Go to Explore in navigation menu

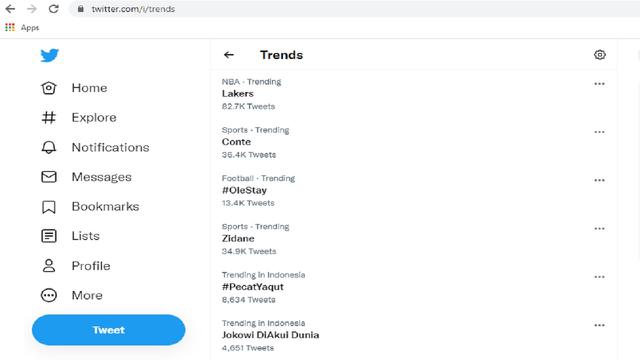(94, 118)
